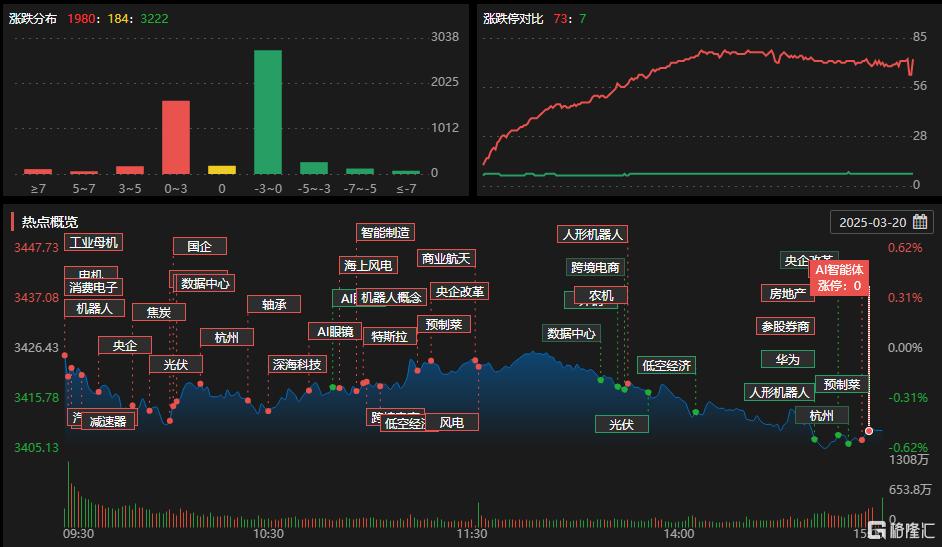The height and width of the screenshot is (547, 942).
Task: Select the 减速器 label below the curve
Action: click(107, 421)
